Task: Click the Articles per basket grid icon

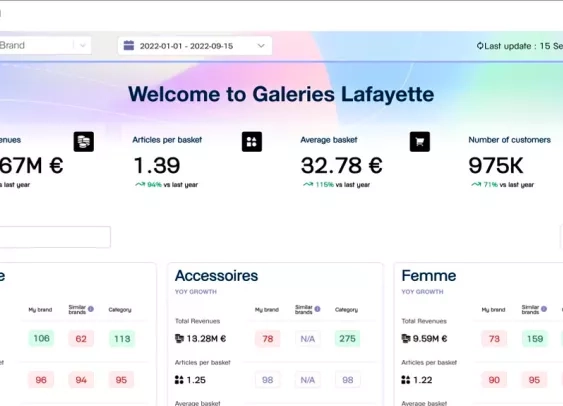Action: pos(252,142)
